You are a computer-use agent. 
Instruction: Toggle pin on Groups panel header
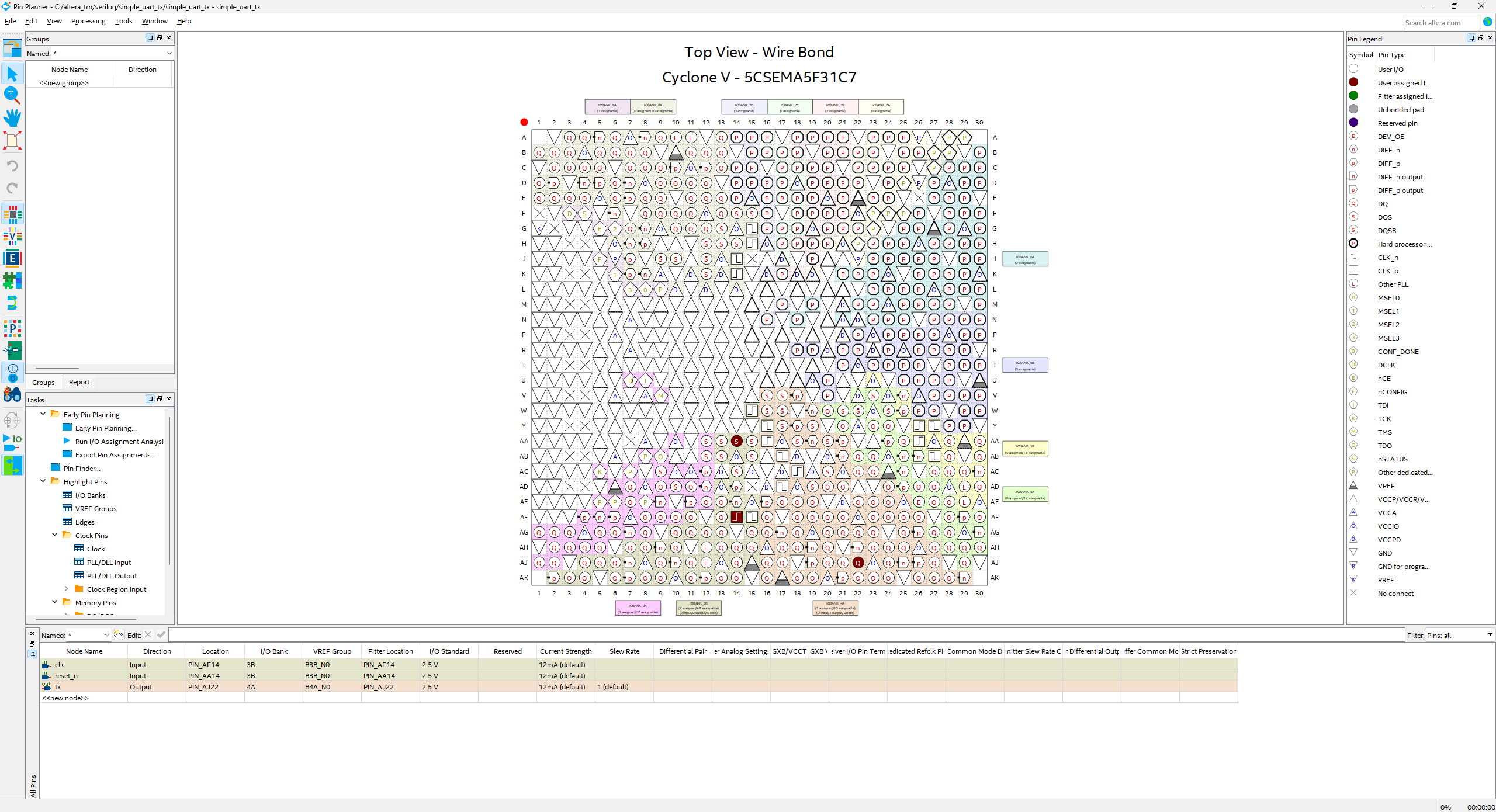pos(151,38)
